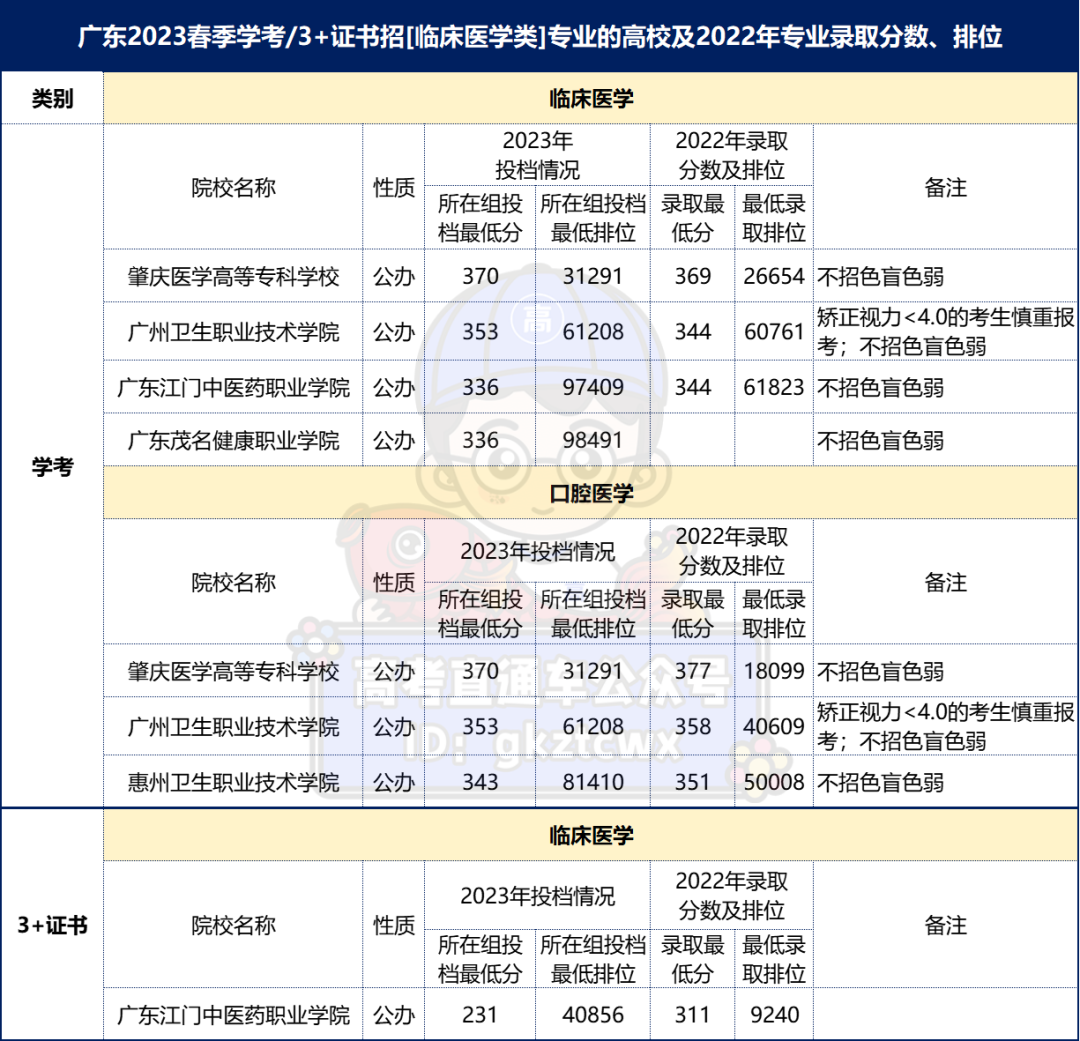Select the 公办 cell for 广东江门中医药职业学院 bottom row
The width and height of the screenshot is (1080, 1041).
click(394, 1014)
